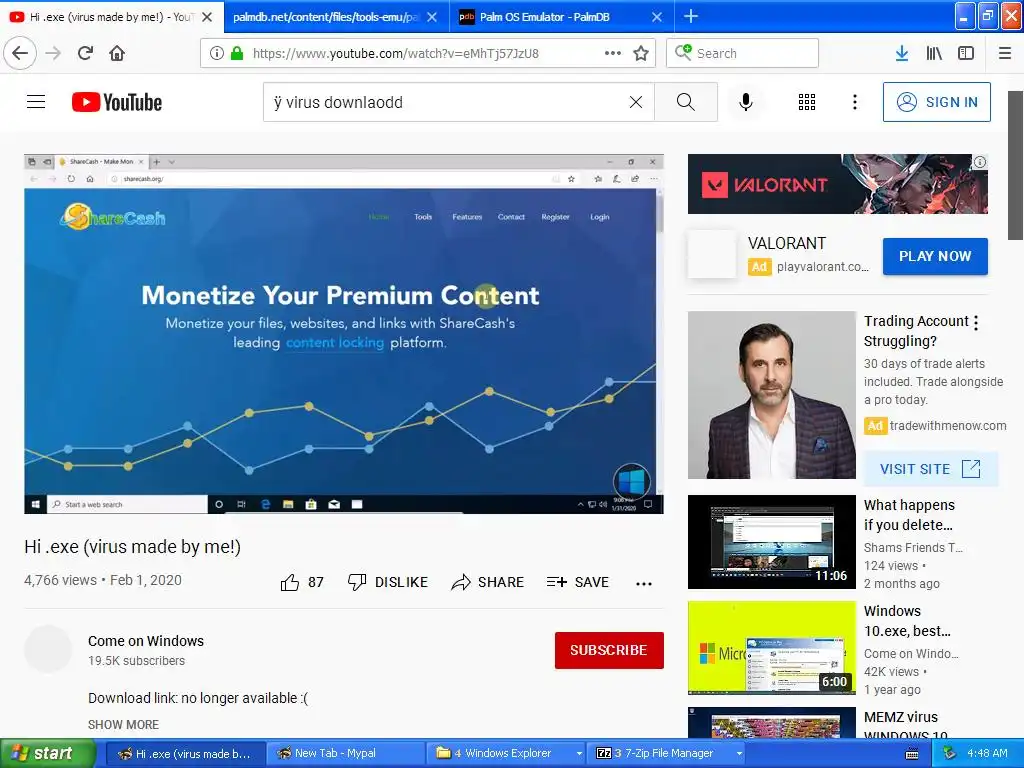Open the browser home page
Viewport: 1024px width, 768px height.
point(117,53)
